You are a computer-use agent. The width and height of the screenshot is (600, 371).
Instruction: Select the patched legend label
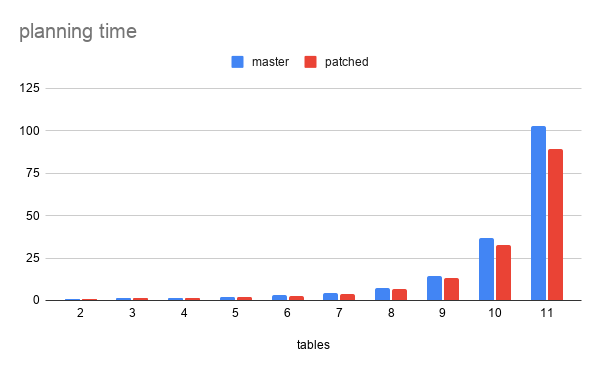click(x=347, y=62)
